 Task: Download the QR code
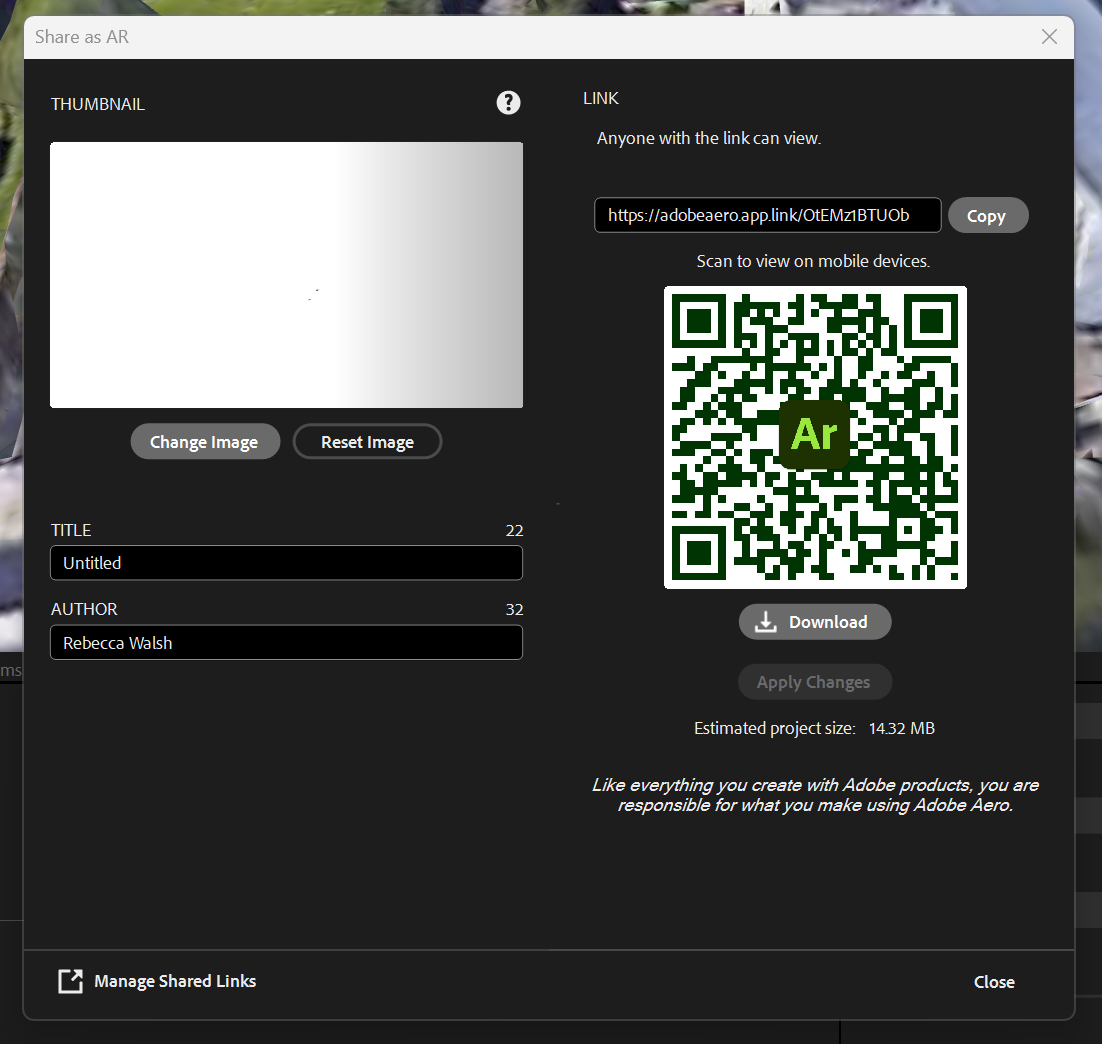point(815,621)
